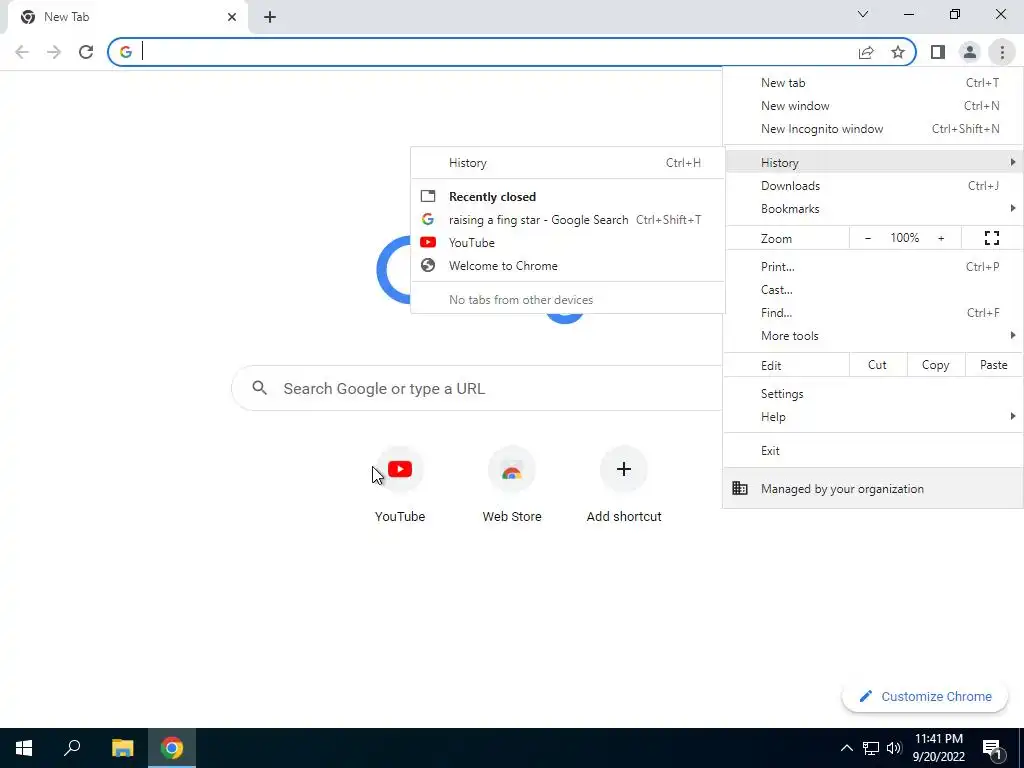Click Search Google or type a URL box
The image size is (1024, 768).
coord(477,389)
